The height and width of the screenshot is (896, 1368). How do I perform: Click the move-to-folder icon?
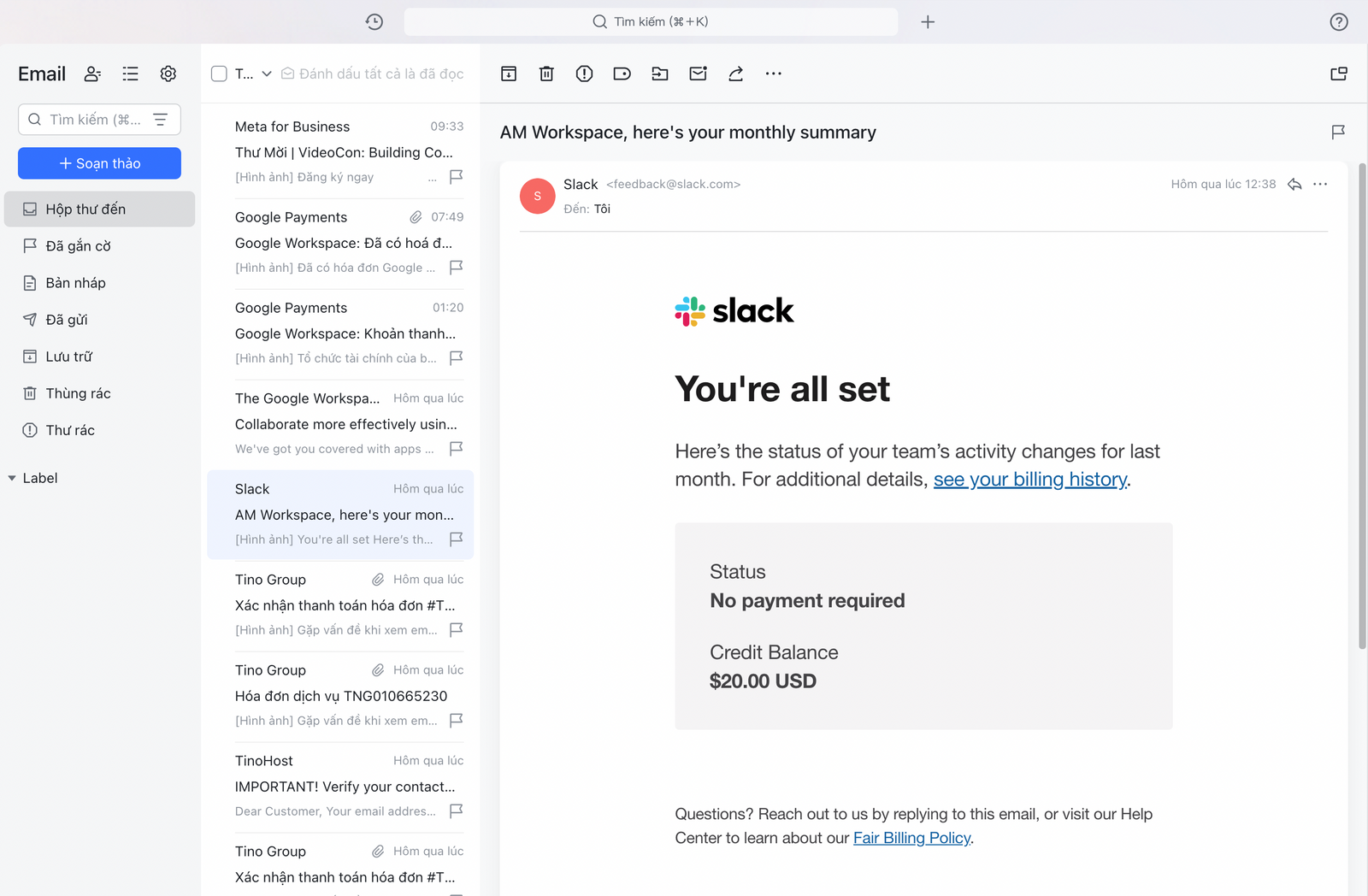coord(659,74)
